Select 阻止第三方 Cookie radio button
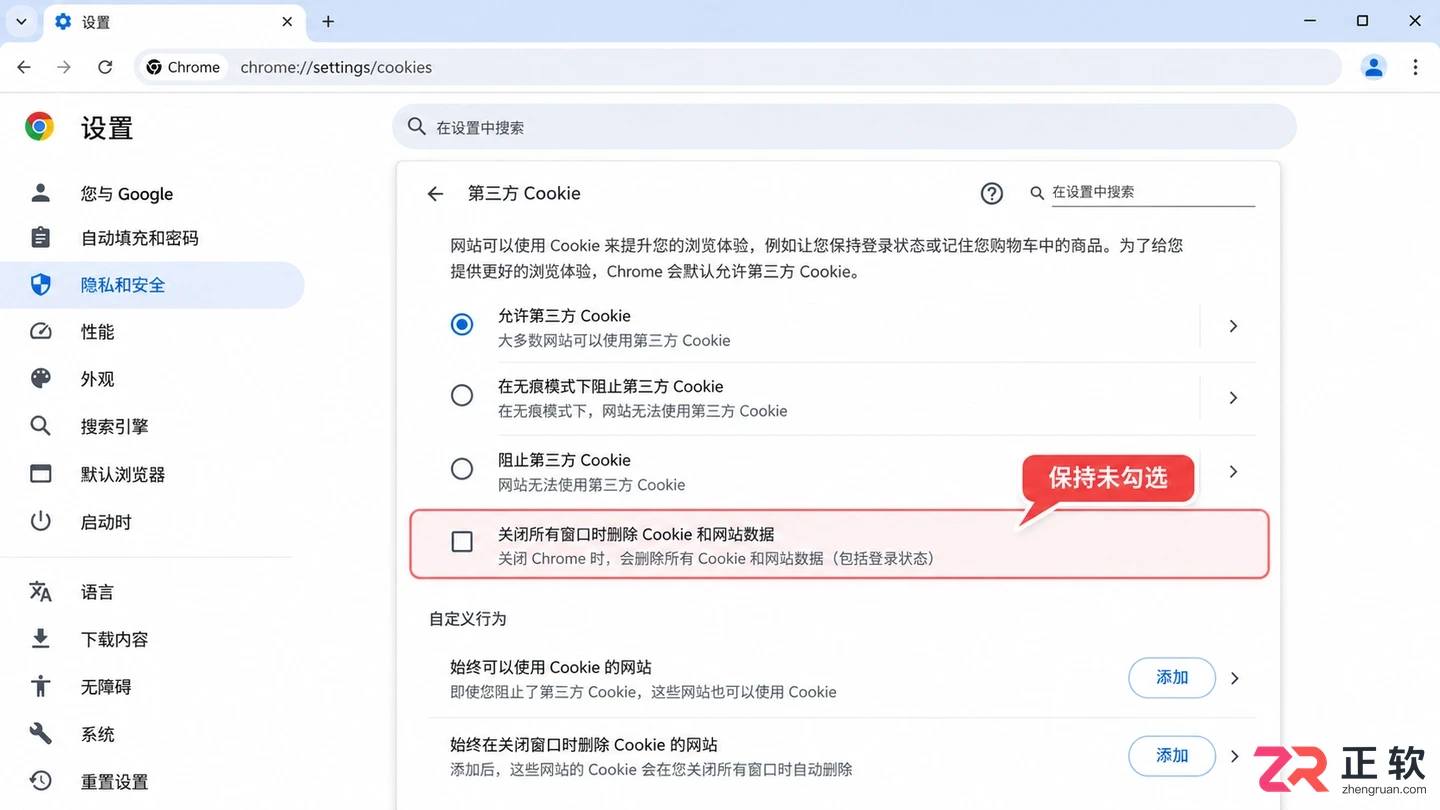This screenshot has height=810, width=1440. coord(462,469)
